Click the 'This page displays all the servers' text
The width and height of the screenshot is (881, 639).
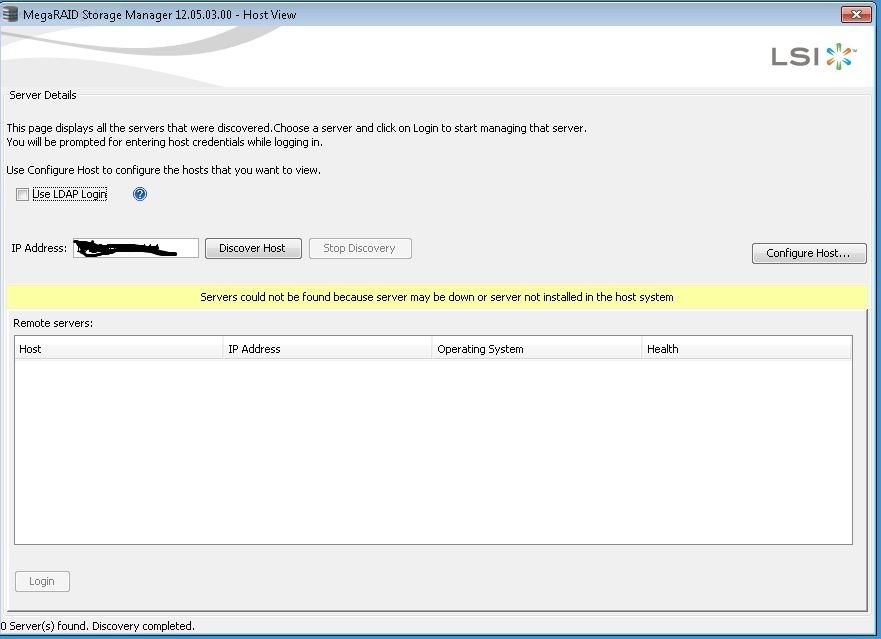pos(297,128)
